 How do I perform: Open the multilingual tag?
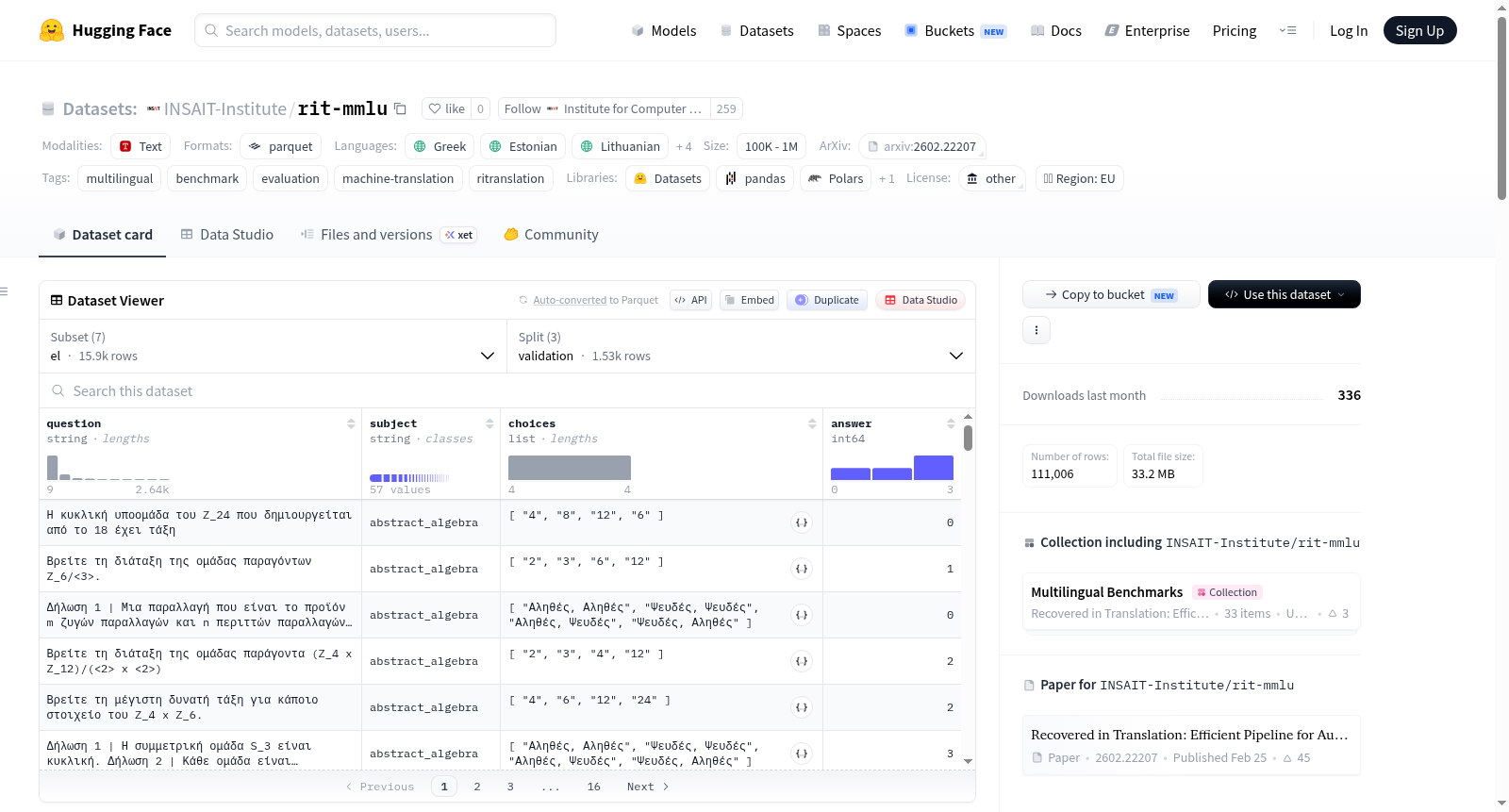coord(120,178)
